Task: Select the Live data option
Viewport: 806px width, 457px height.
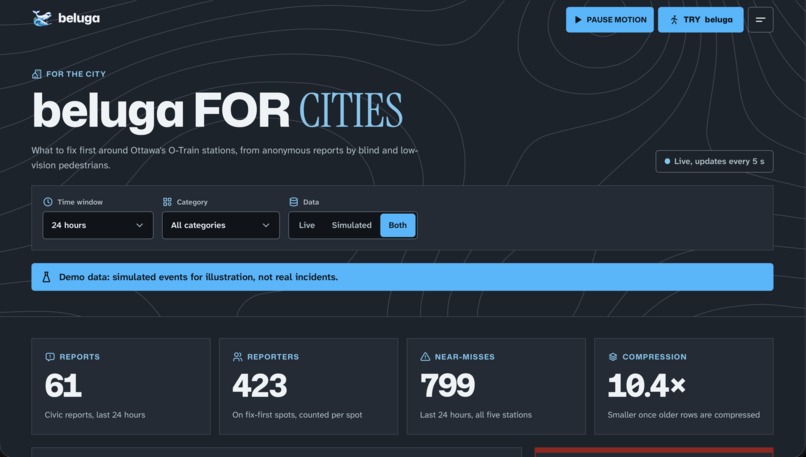Action: tap(307, 225)
